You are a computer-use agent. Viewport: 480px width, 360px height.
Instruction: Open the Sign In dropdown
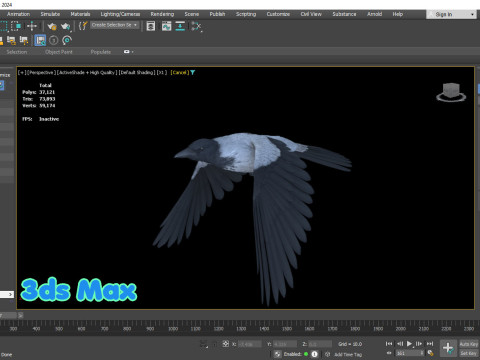[x=451, y=14]
